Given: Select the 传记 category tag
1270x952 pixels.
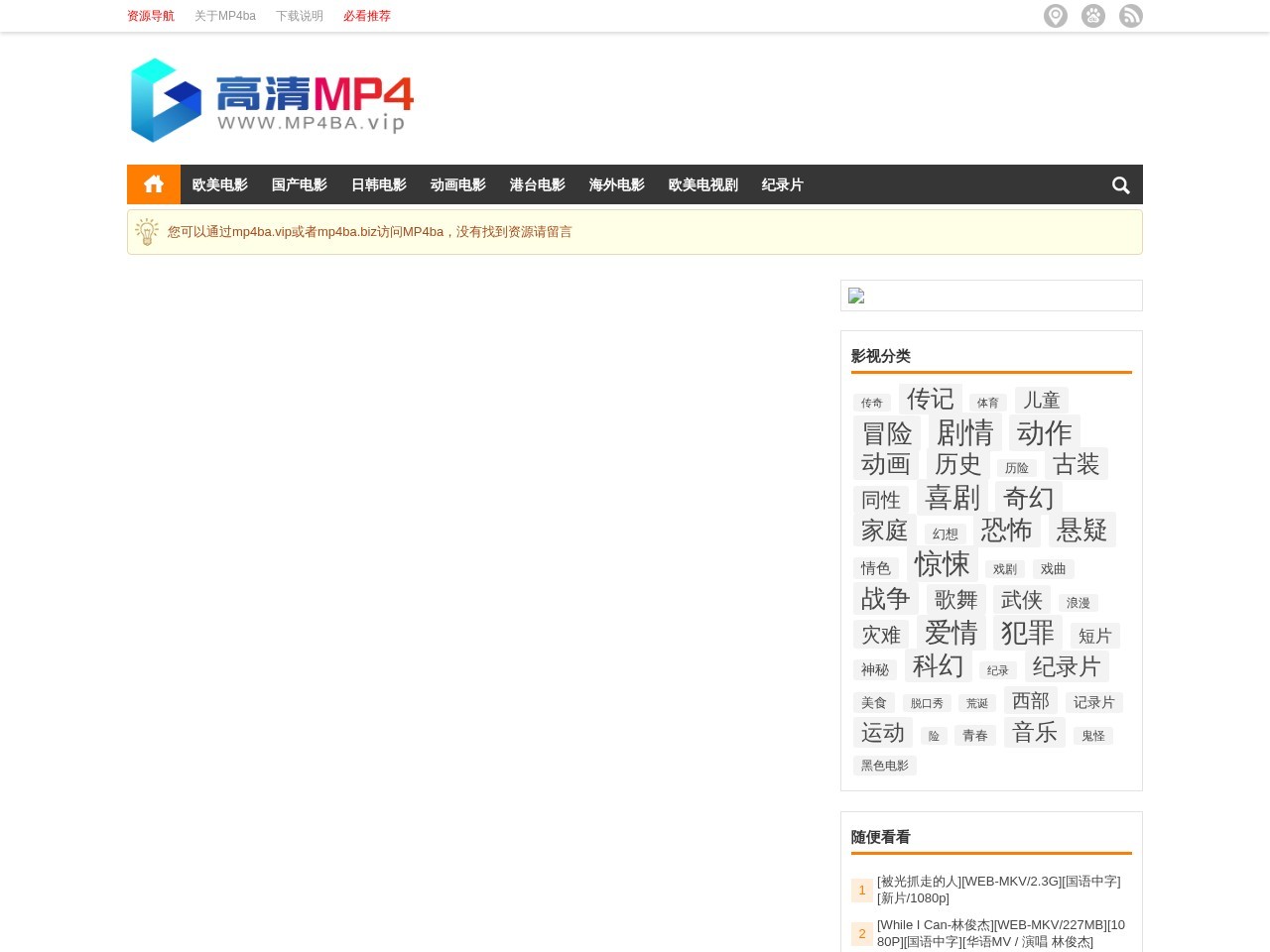Looking at the screenshot, I should click(x=931, y=399).
